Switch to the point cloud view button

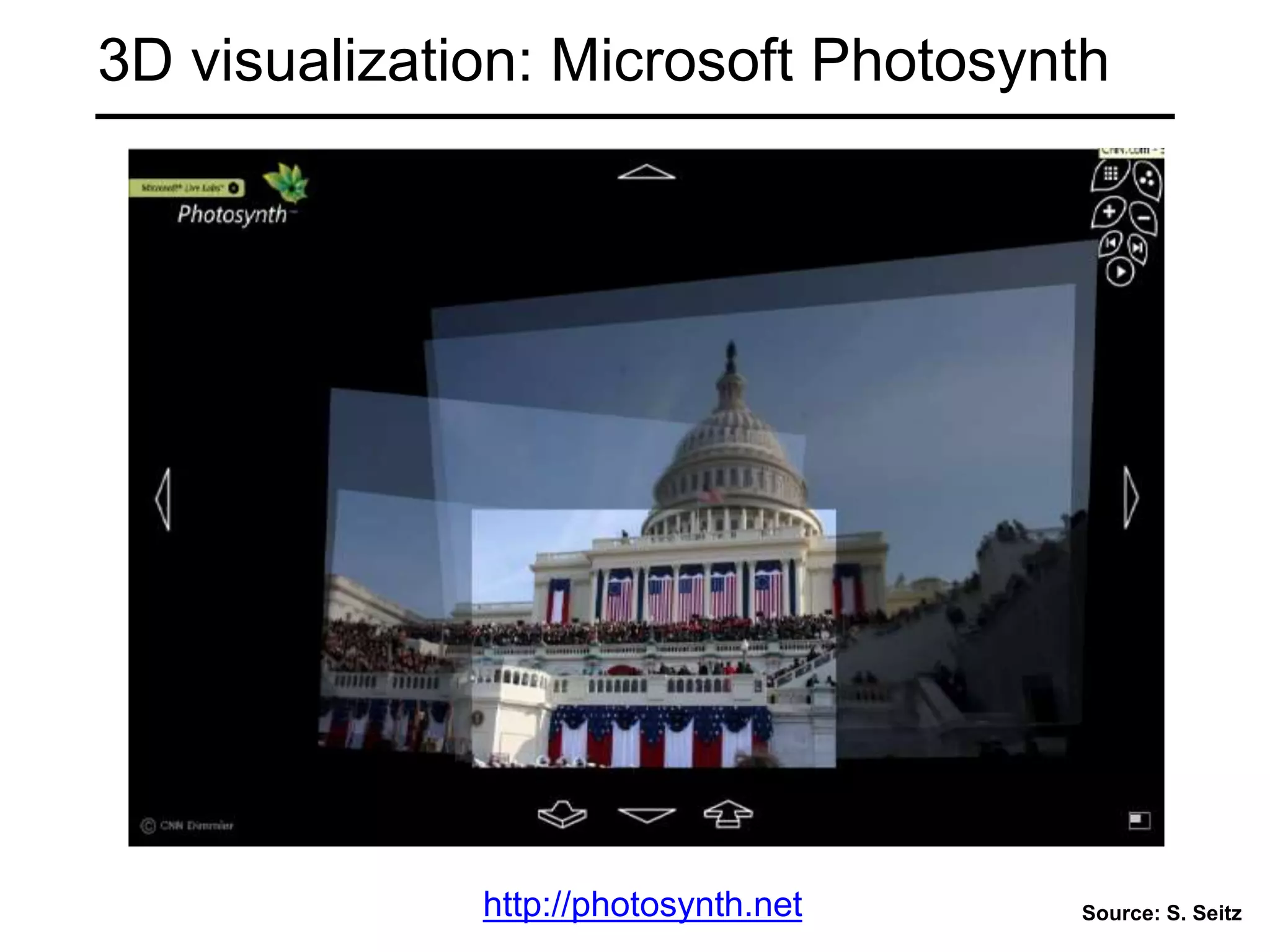click(x=1147, y=181)
